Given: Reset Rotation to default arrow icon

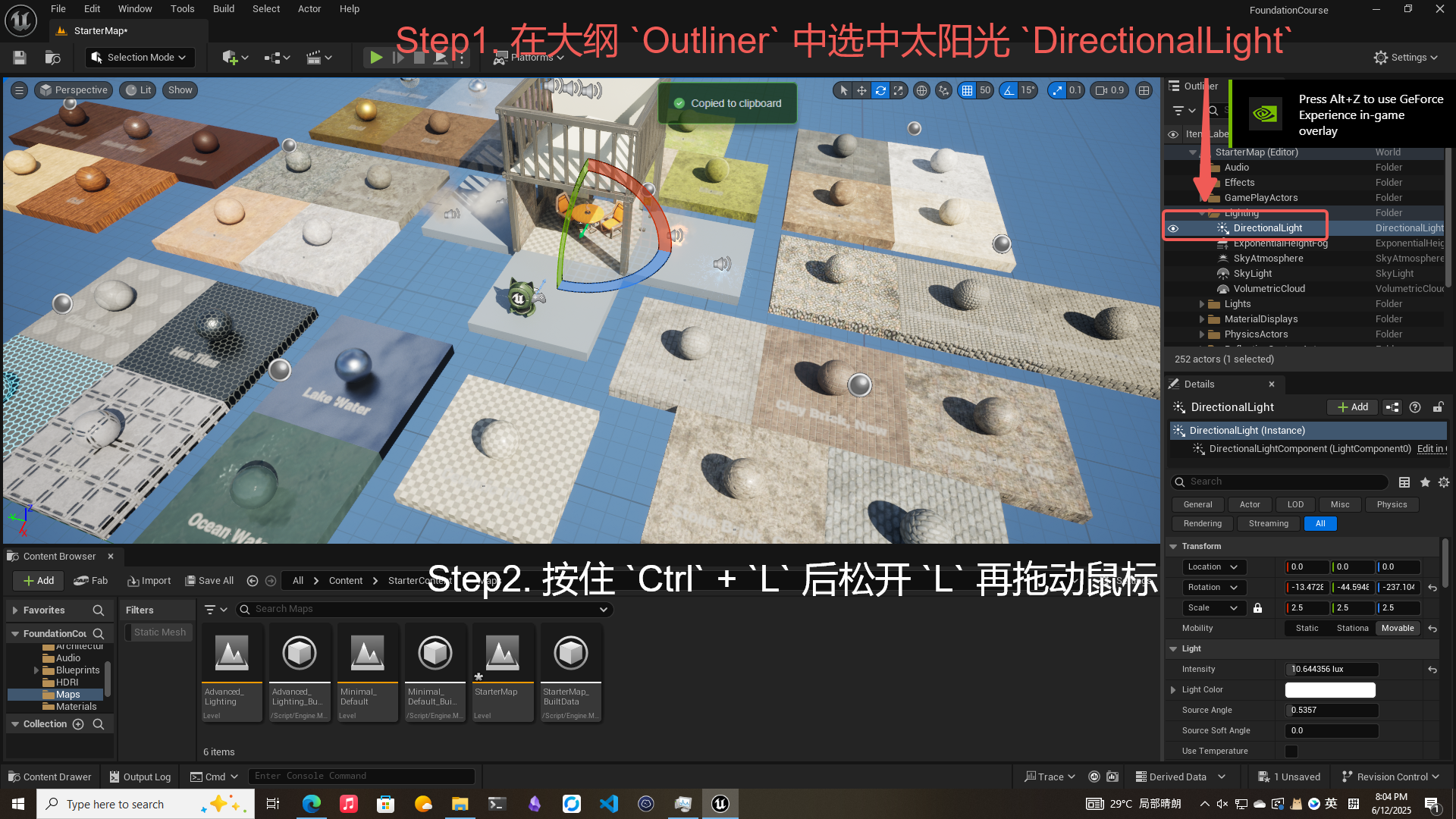Looking at the screenshot, I should click(x=1432, y=588).
